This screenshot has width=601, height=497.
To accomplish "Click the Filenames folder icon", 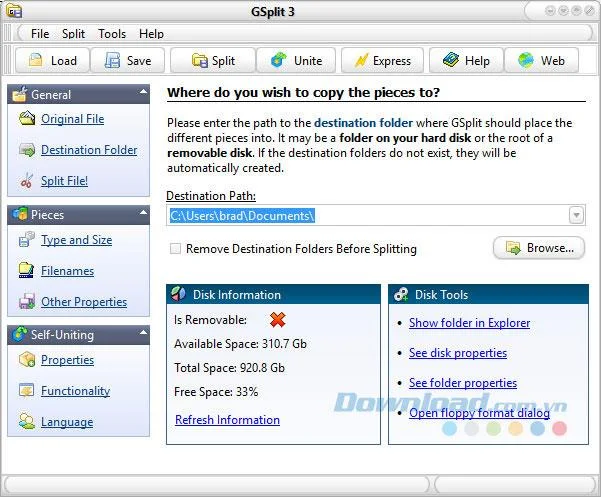I will (x=26, y=270).
